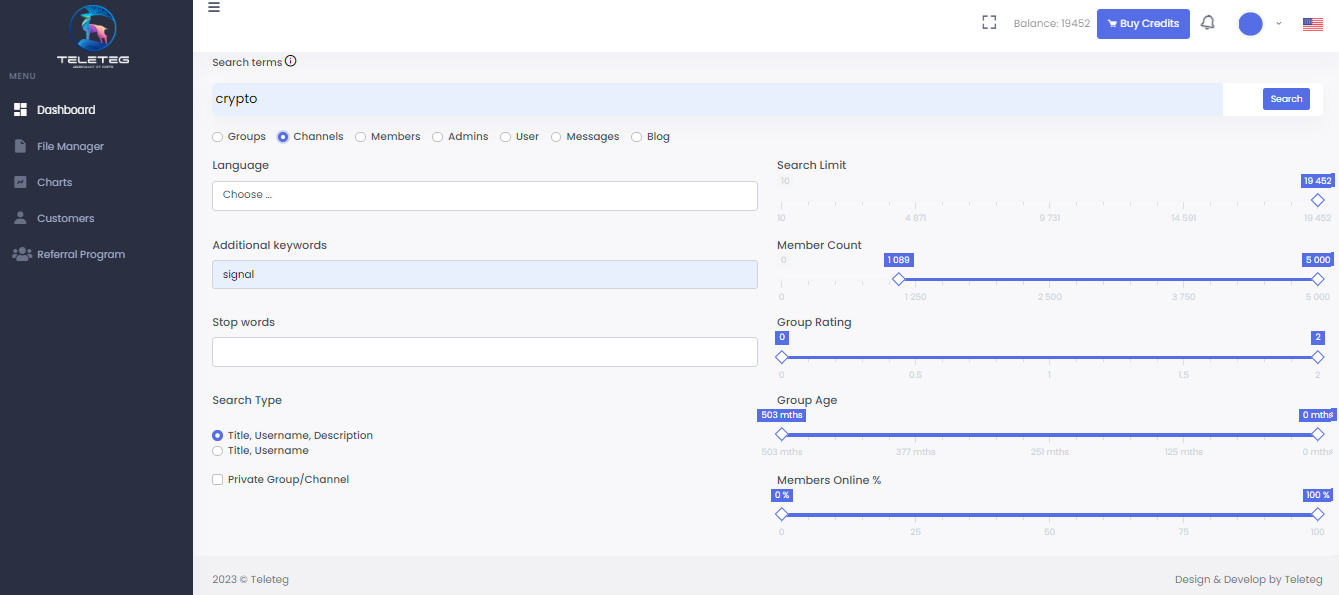Open the language flag selector

click(1312, 22)
